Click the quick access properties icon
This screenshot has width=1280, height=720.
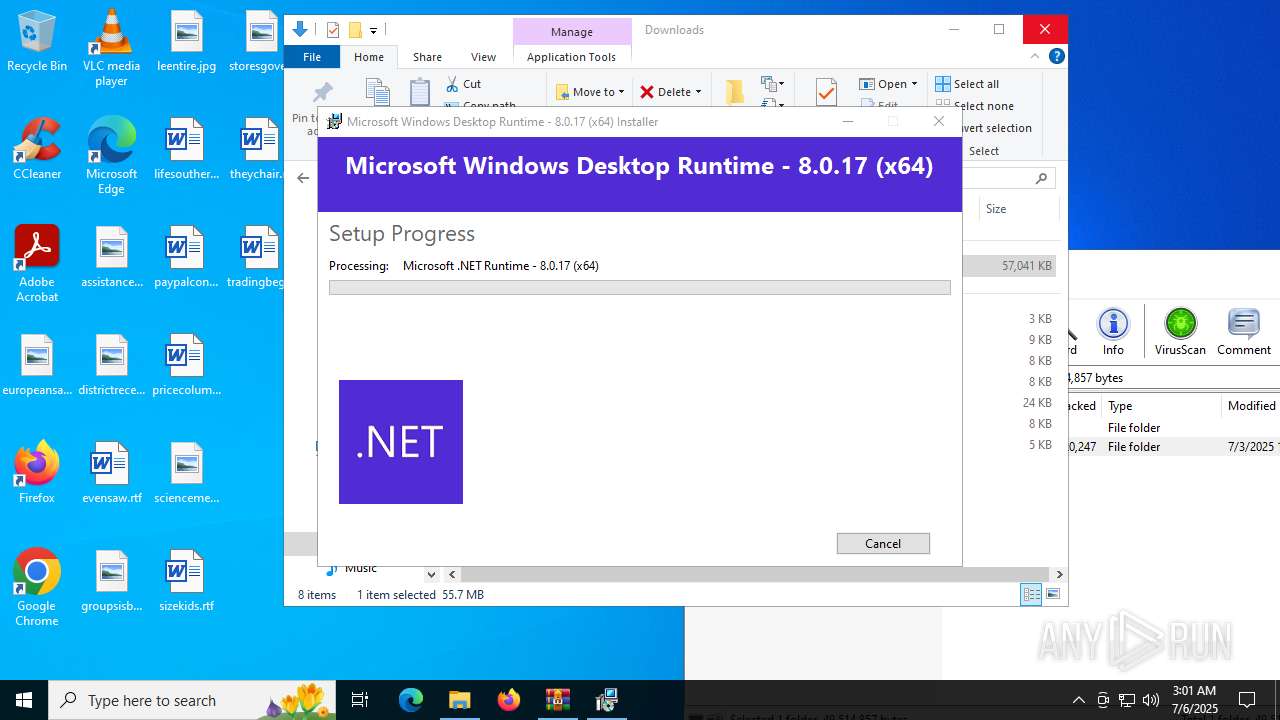point(333,30)
